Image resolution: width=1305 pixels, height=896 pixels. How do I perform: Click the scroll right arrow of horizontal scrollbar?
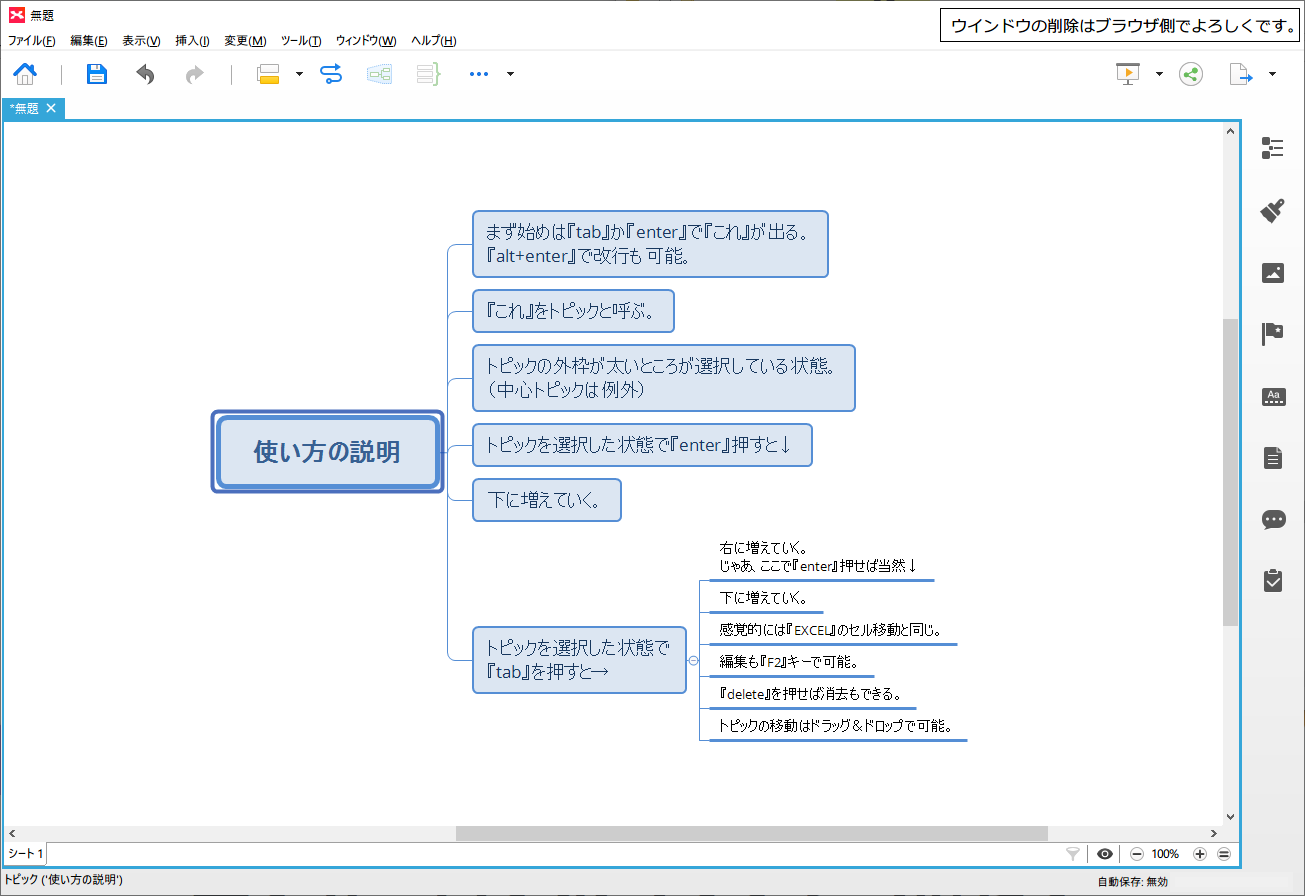tap(1214, 833)
